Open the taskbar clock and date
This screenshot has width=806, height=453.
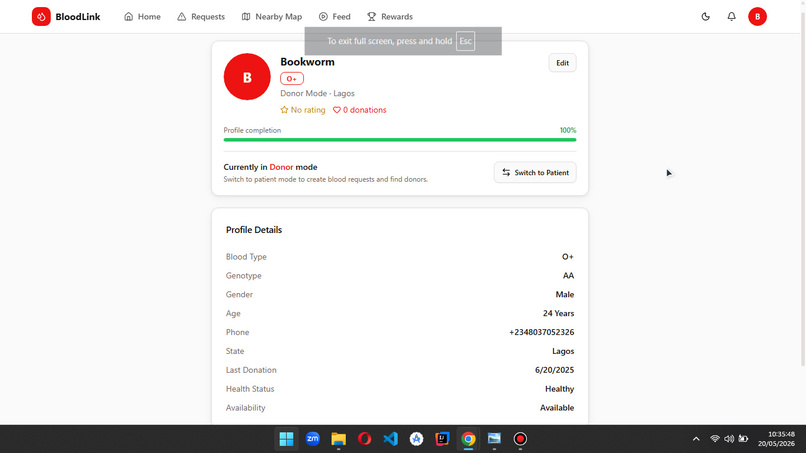tap(776, 439)
